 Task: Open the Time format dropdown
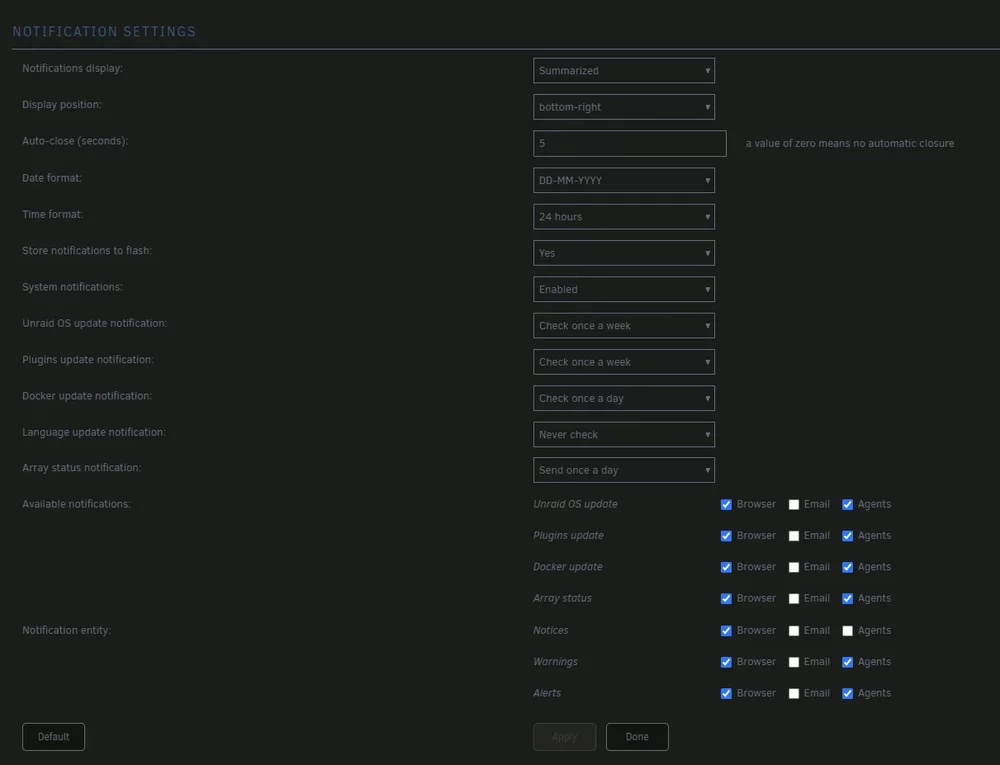(x=624, y=217)
